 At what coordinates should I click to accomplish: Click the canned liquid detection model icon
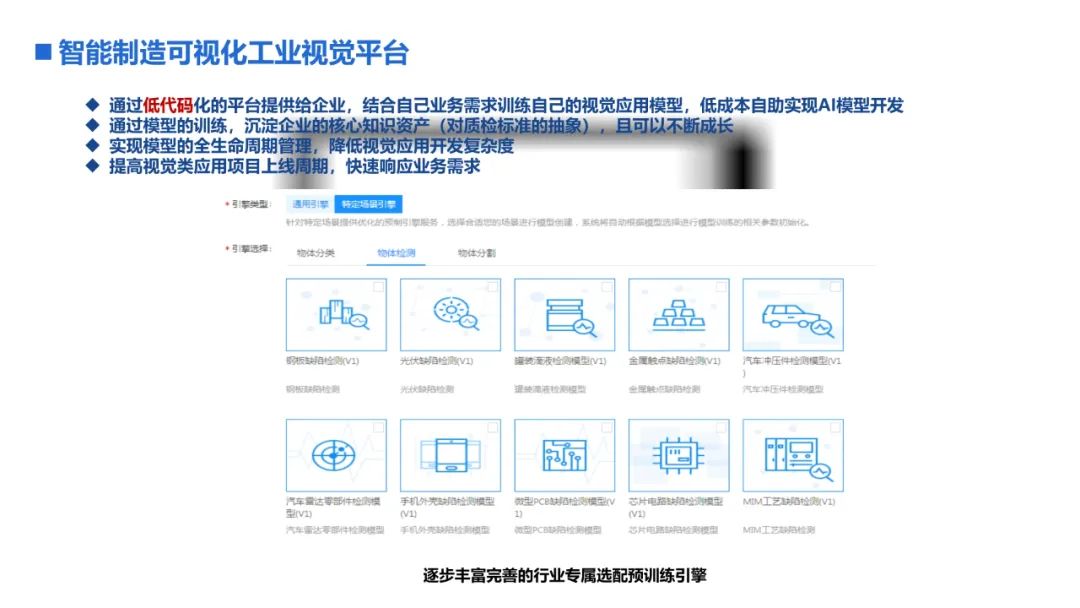[x=570, y=317]
